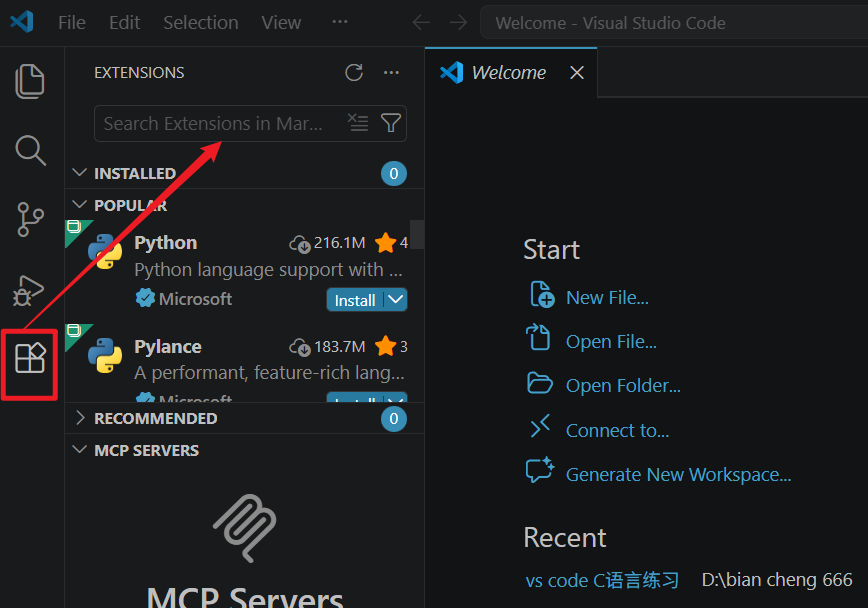Collapse the INSTALLED section
Screen dimensions: 868x608
(x=80, y=173)
